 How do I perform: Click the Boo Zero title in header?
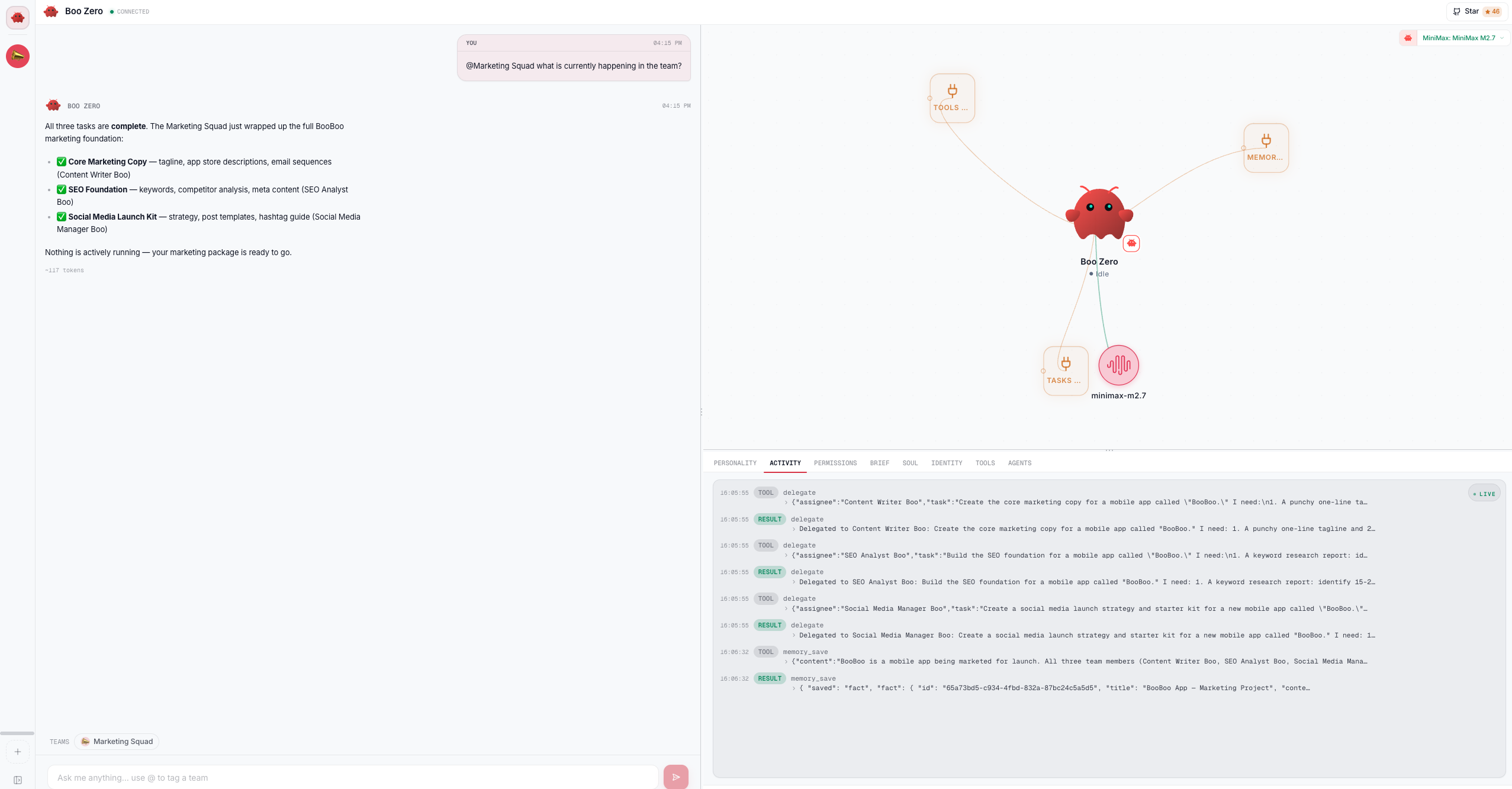coord(84,11)
